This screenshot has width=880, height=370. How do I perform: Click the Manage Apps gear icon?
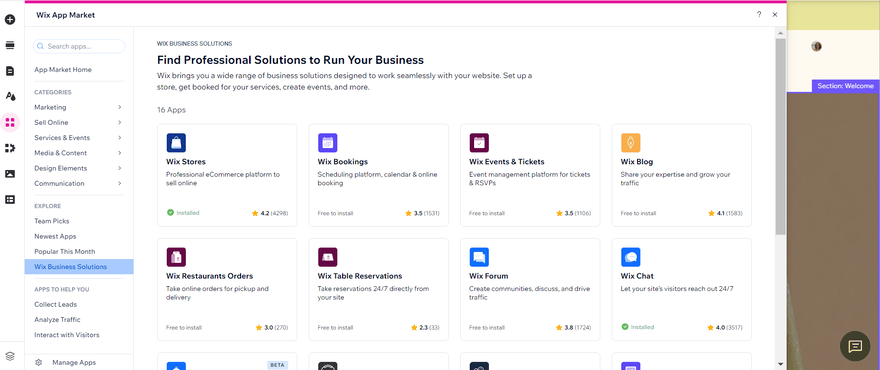click(39, 363)
